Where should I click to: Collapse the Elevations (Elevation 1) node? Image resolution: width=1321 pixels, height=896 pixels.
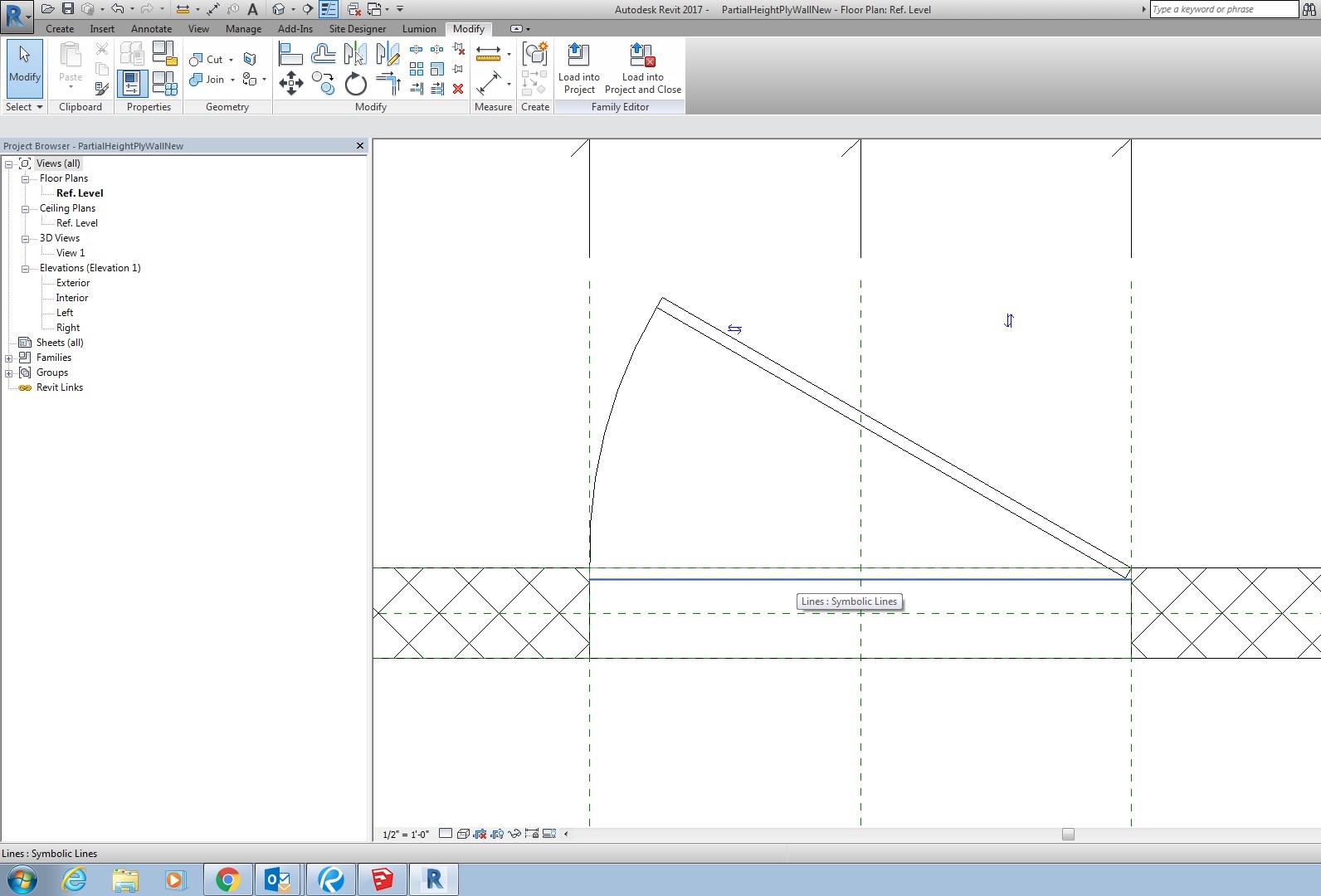click(x=26, y=268)
